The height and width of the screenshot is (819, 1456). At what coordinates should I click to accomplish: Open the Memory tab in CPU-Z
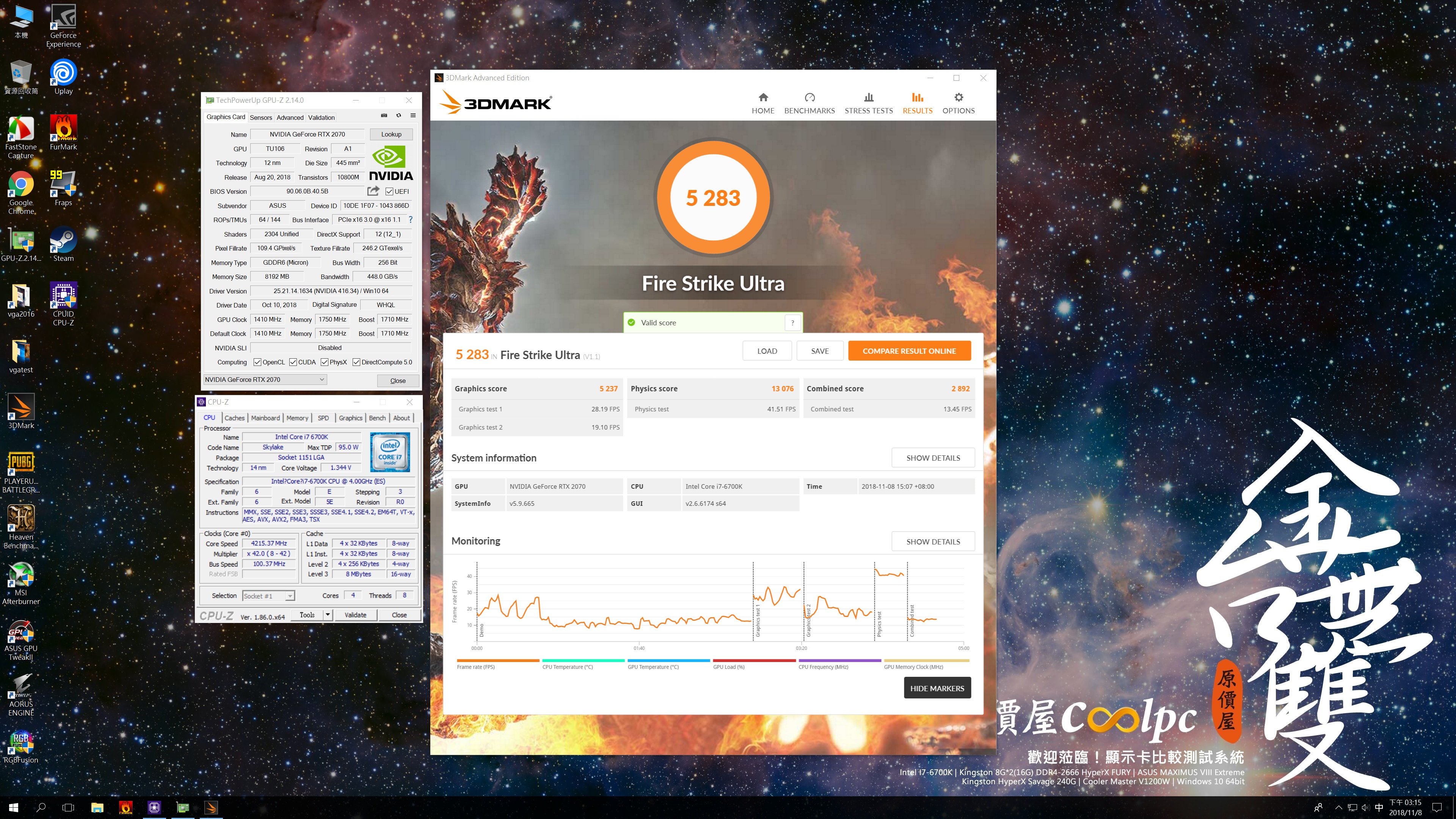[x=297, y=418]
